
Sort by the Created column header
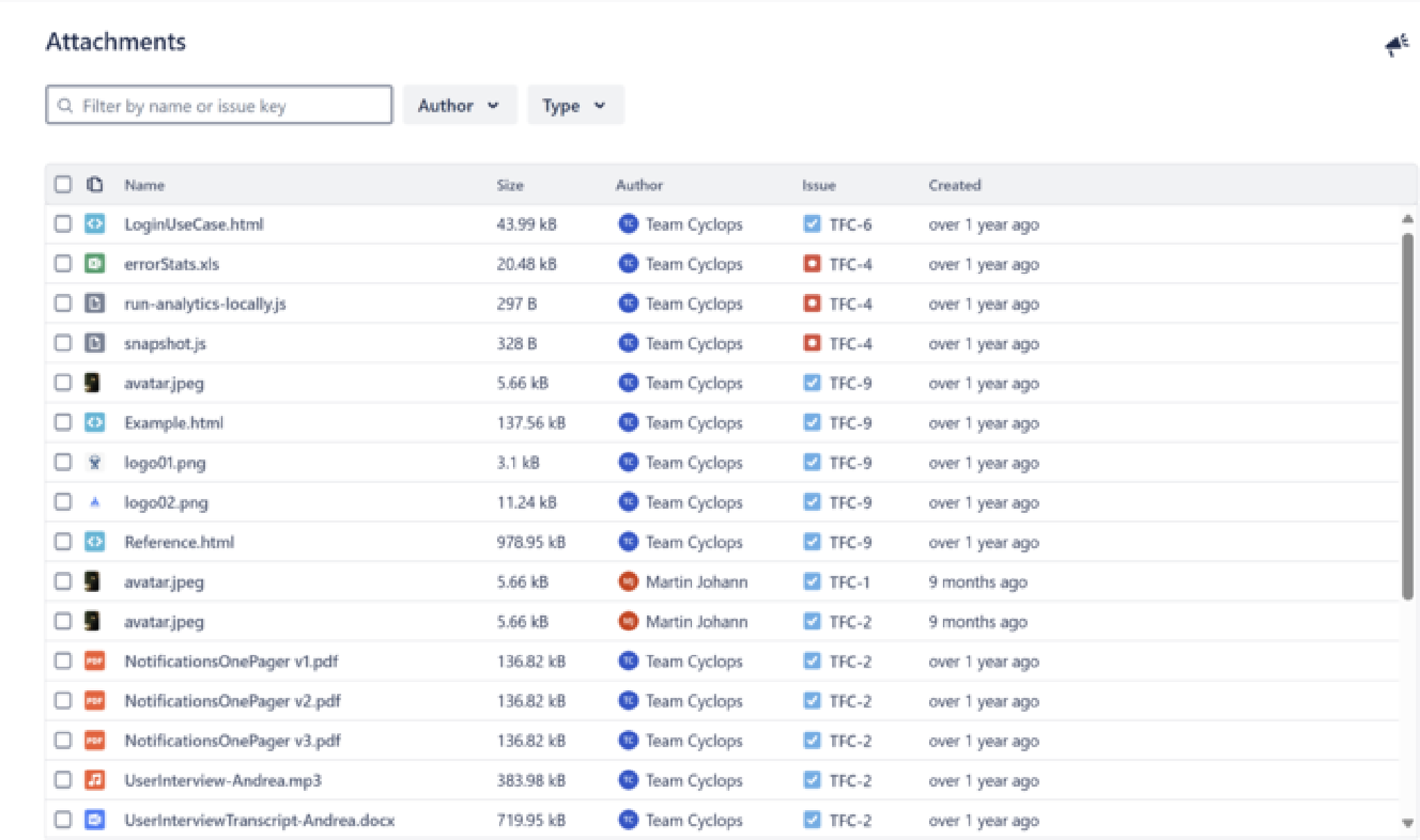coord(954,185)
